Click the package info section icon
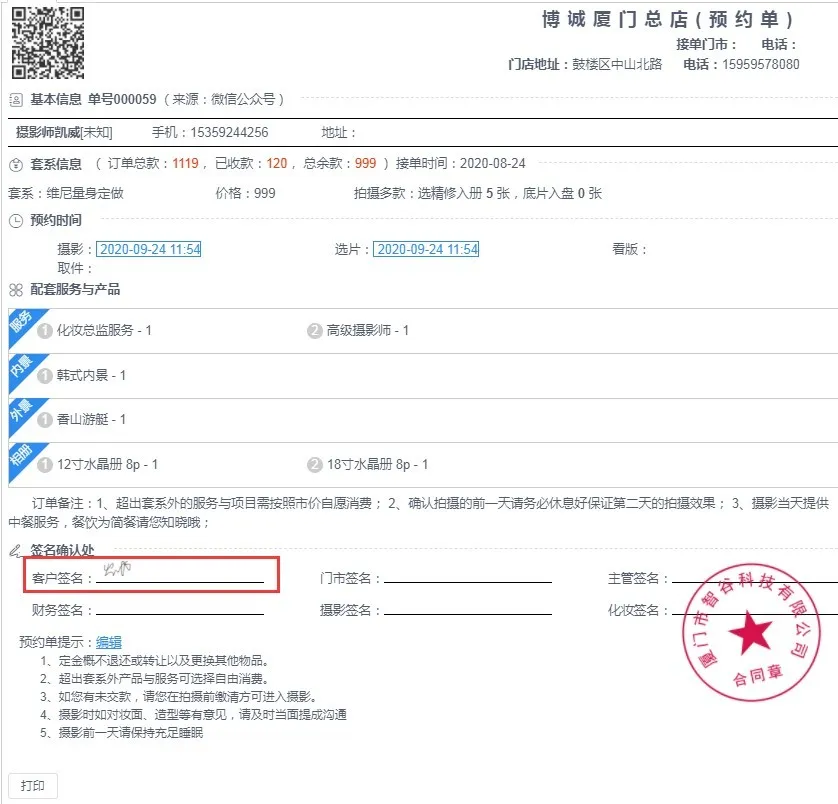Viewport: 838px width, 804px height. (x=15, y=164)
